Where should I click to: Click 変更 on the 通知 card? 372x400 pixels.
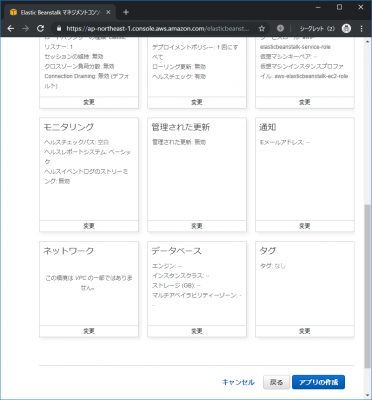(305, 226)
